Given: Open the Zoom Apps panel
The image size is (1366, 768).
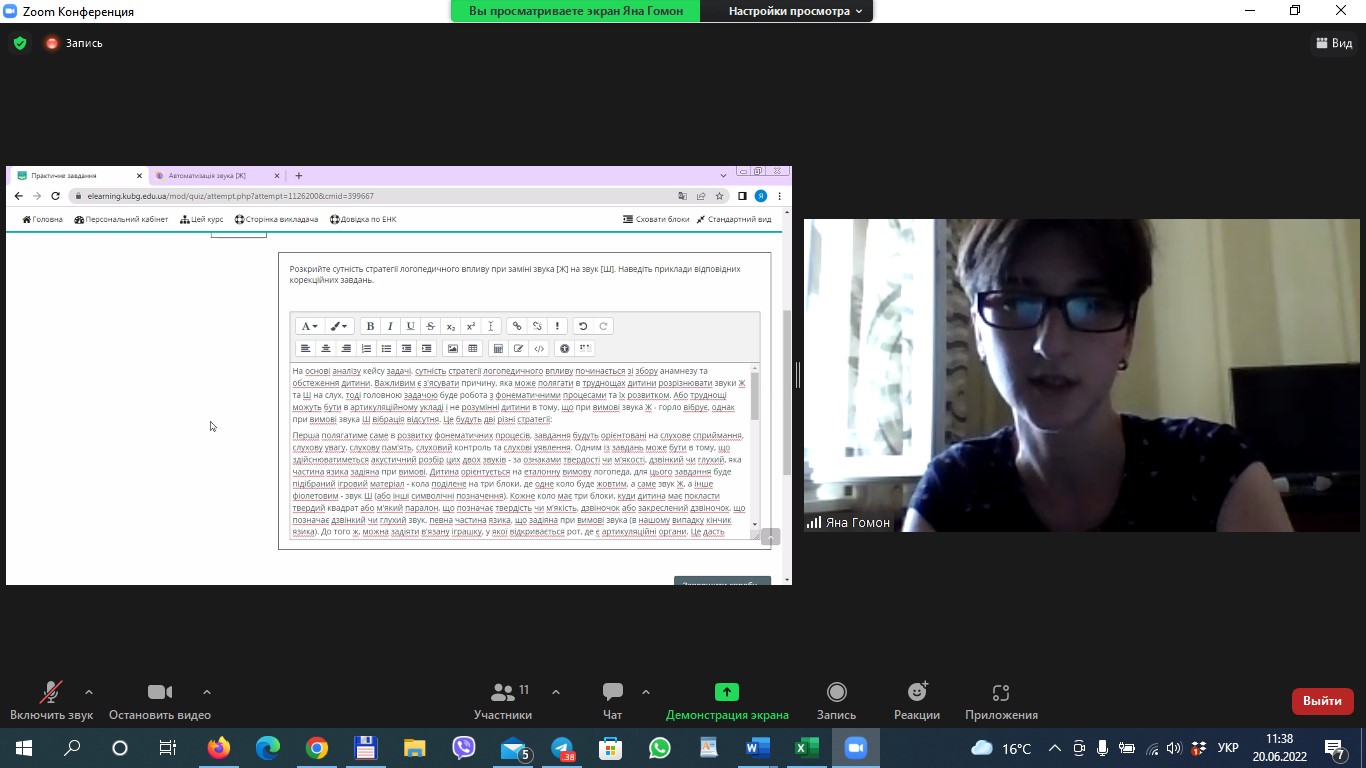Looking at the screenshot, I should 1001,700.
